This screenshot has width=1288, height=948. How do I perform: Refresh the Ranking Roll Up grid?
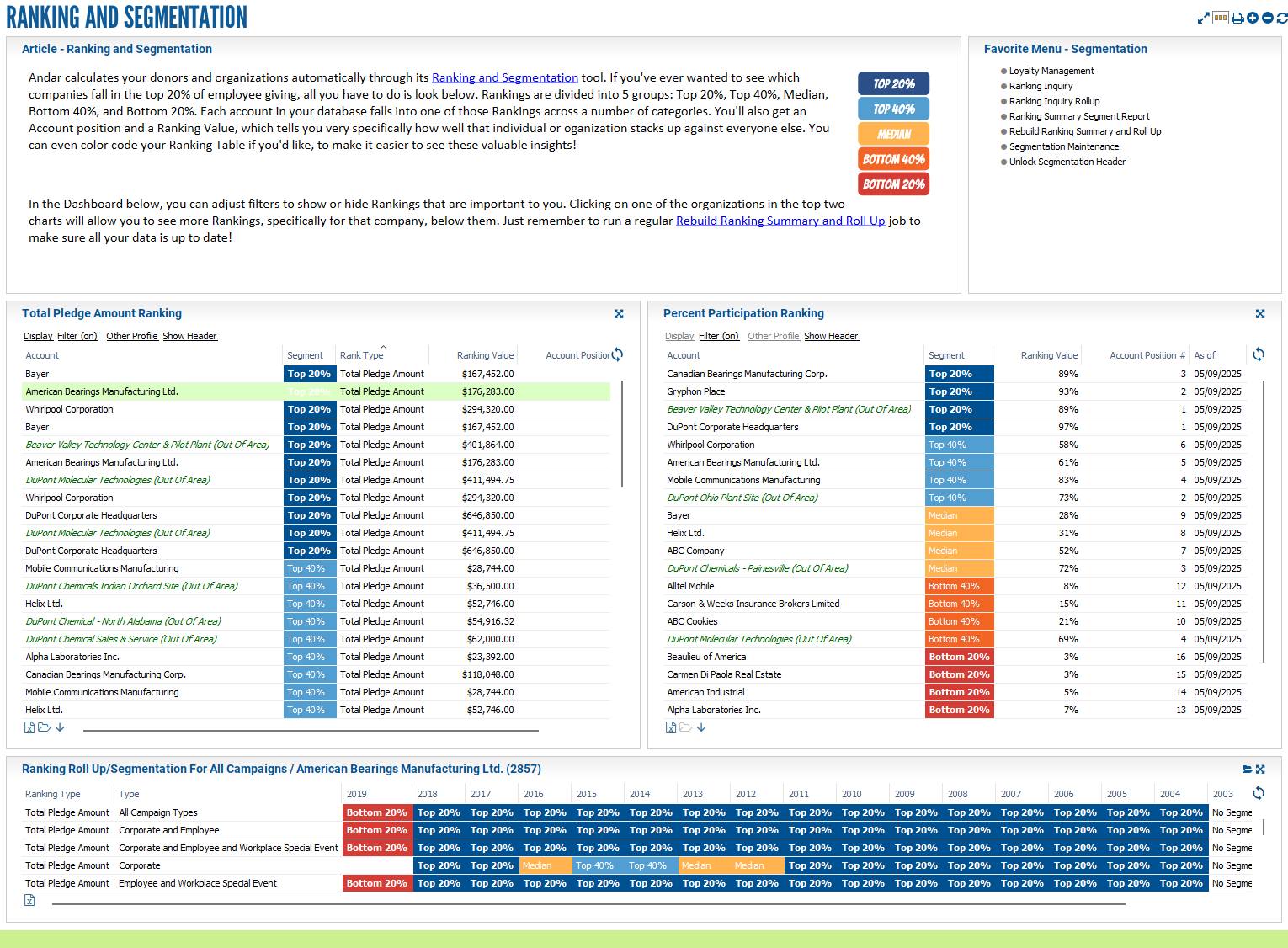(1259, 793)
